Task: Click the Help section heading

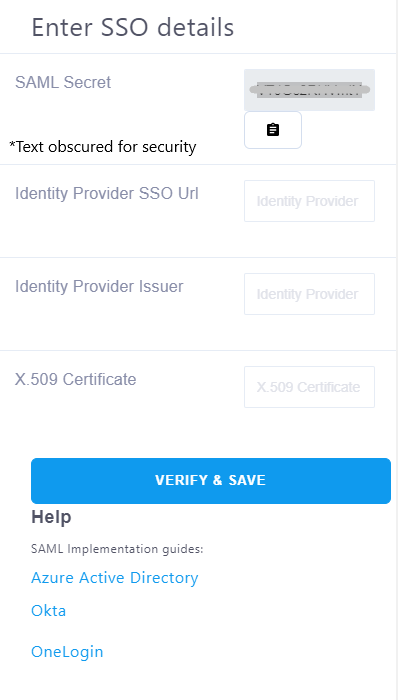Action: tap(51, 517)
